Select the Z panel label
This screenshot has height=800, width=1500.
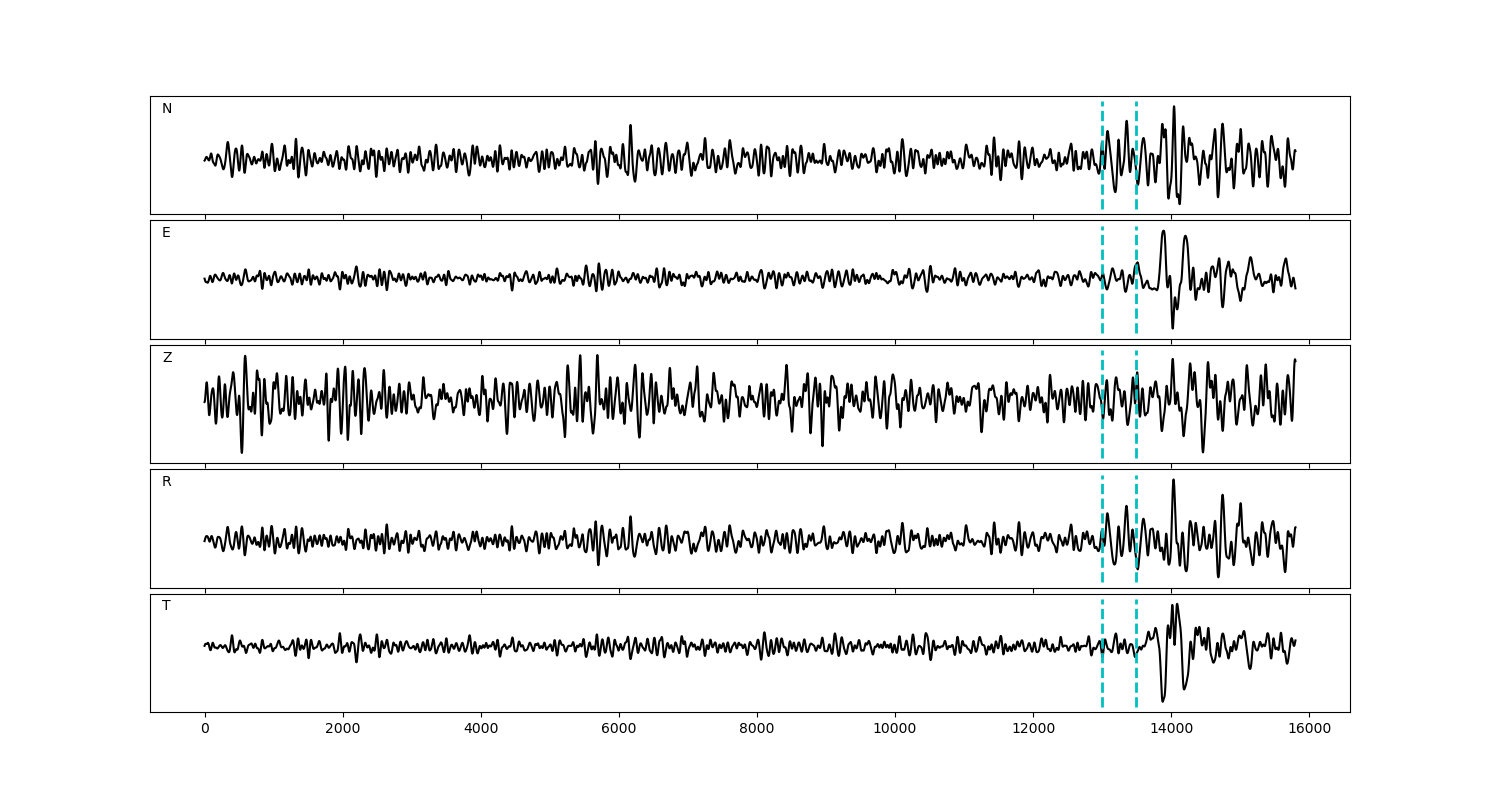coord(167,358)
